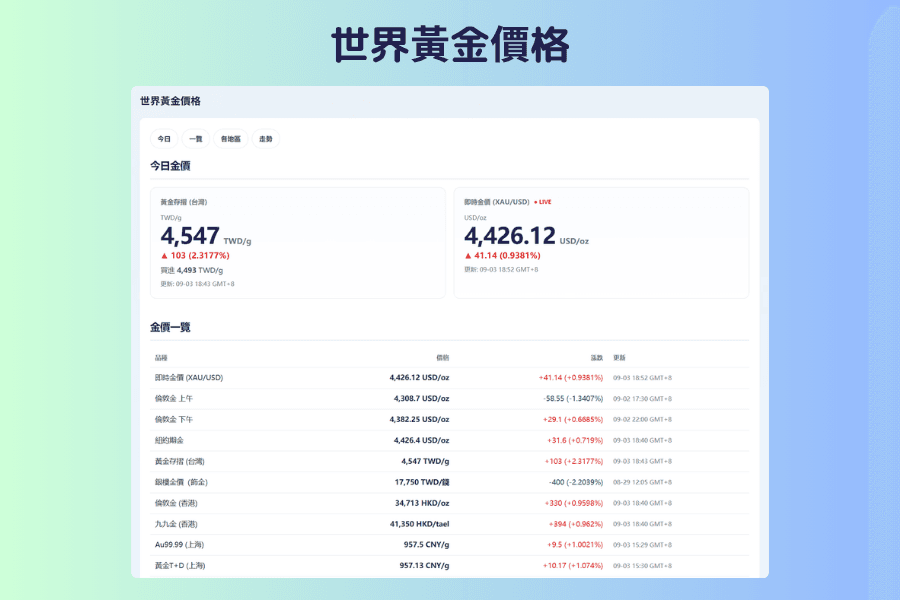Click the 金價一覽 section heading
This screenshot has width=900, height=600.
[x=170, y=327]
